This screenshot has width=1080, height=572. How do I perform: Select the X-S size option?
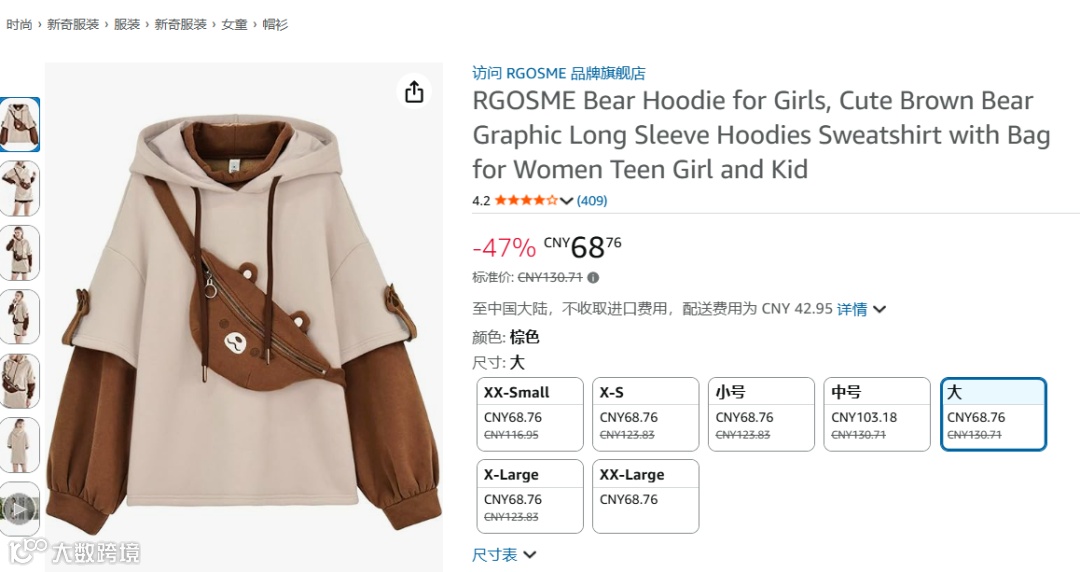645,414
